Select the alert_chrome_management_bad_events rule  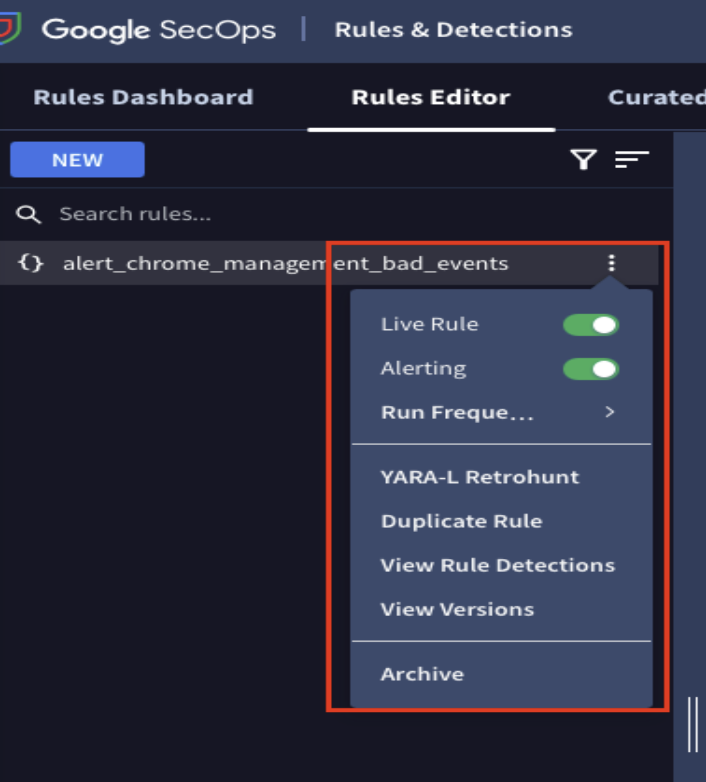[286, 263]
